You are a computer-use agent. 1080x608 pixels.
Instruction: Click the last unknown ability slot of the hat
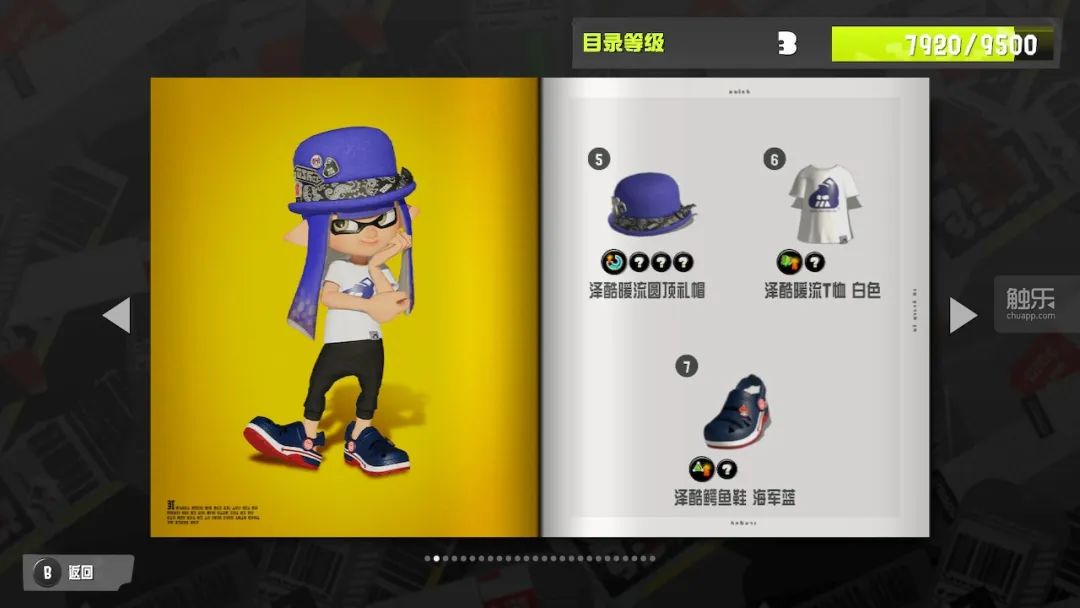click(x=683, y=262)
